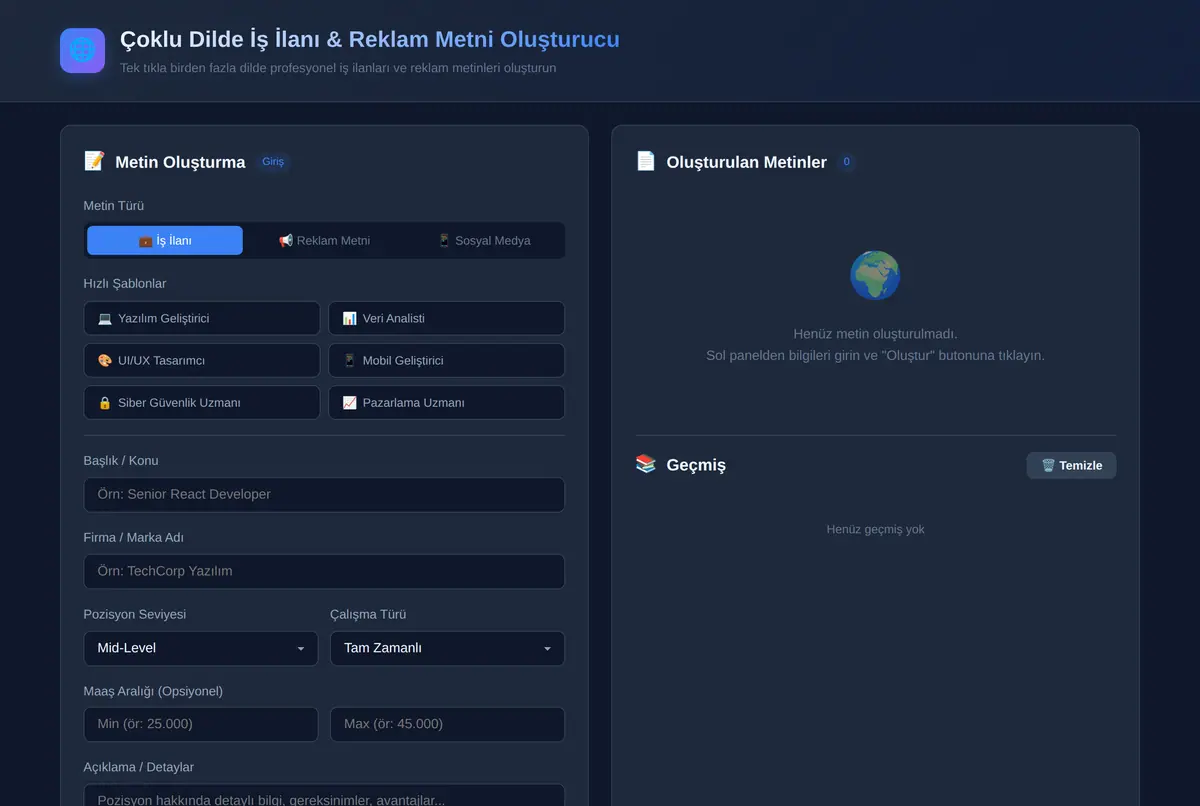Click the Giriş badge beside Metin Oluşturma
The image size is (1200, 806).
point(273,161)
